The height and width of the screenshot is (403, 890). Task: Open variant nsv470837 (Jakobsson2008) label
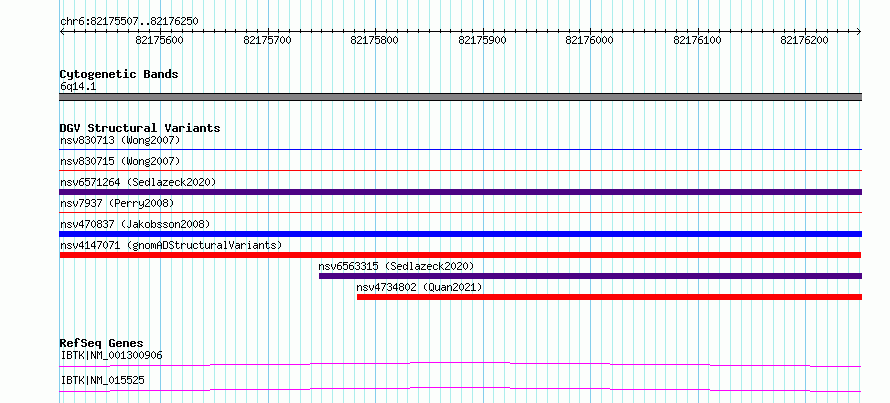[135, 224]
